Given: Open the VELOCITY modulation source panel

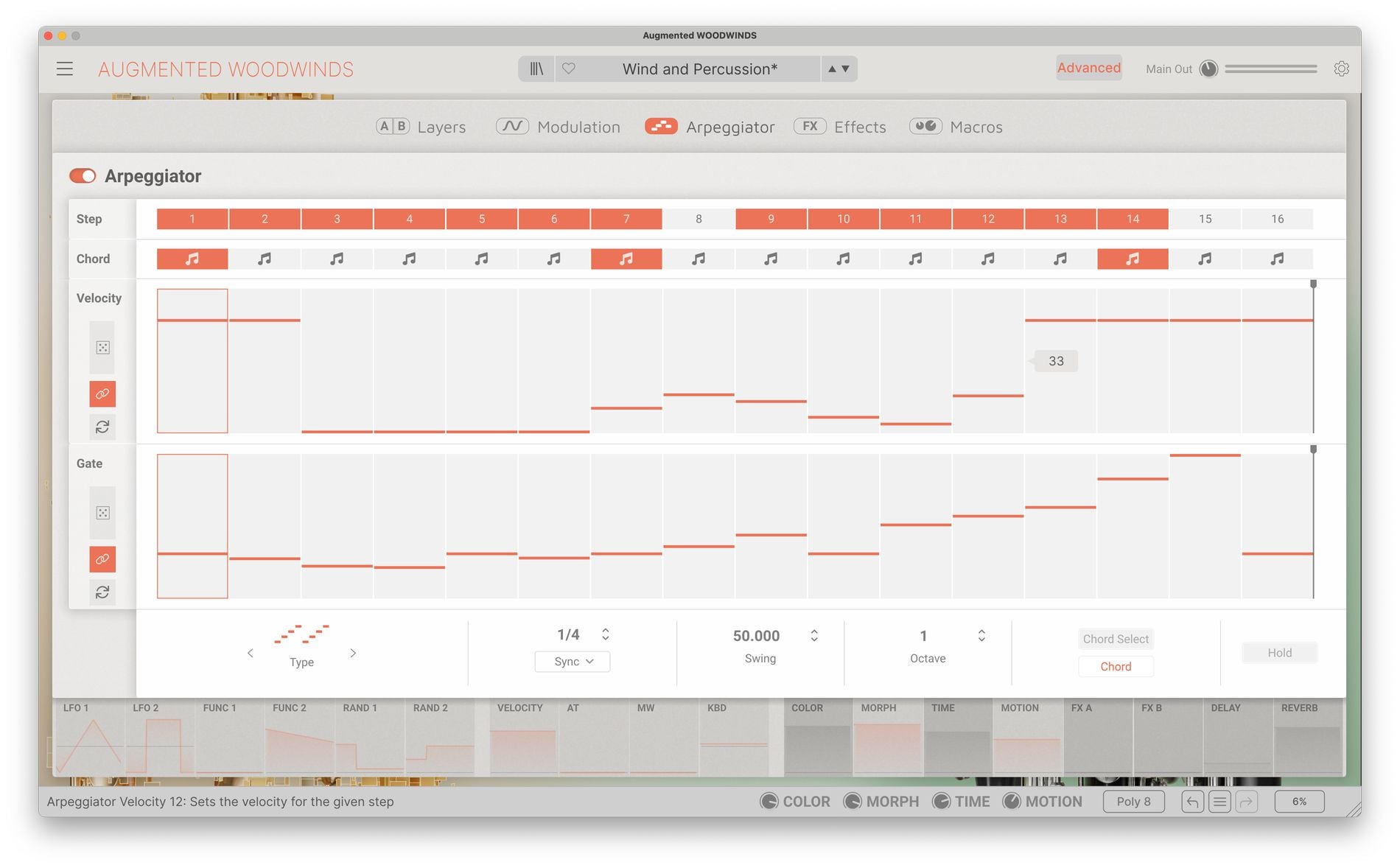Looking at the screenshot, I should pos(524,738).
